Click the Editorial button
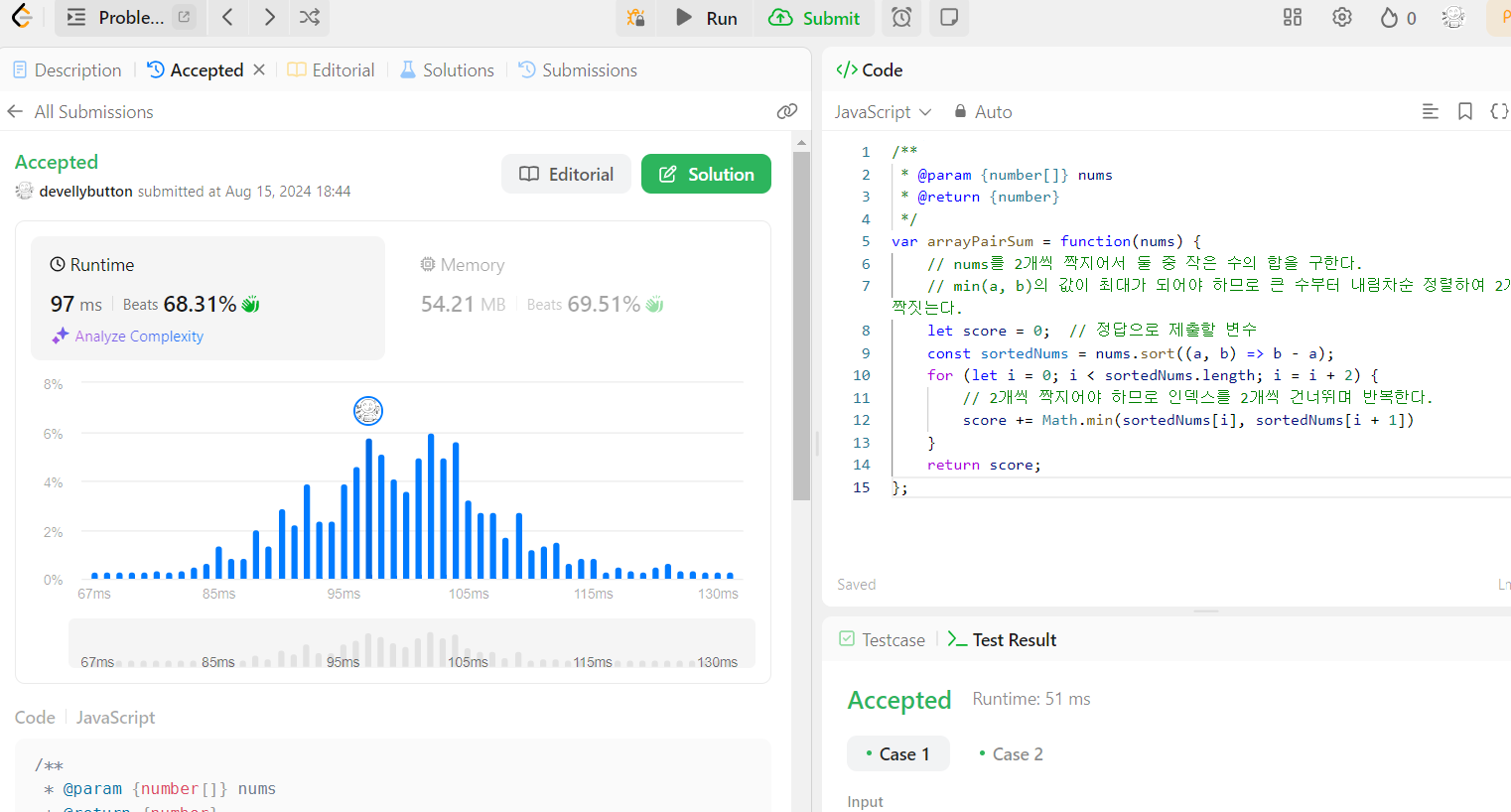The width and height of the screenshot is (1511, 812). point(566,174)
